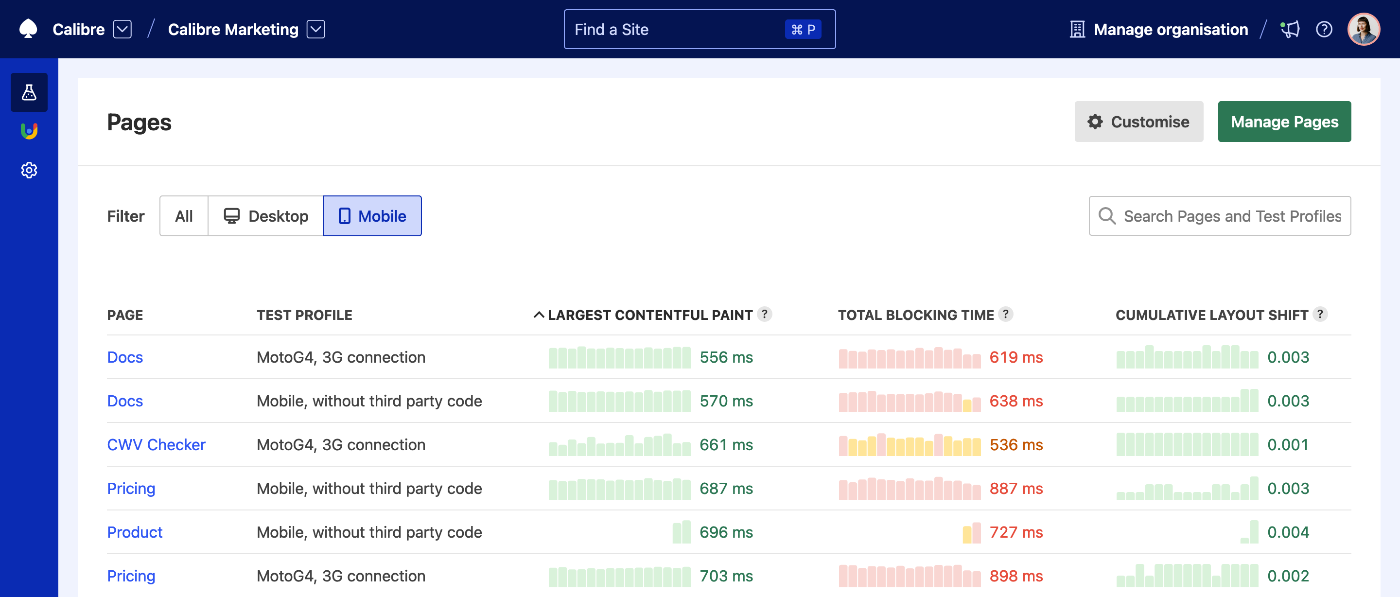The image size is (1400, 597).
Task: Click the LCP histogram bars for Docs
Action: click(619, 357)
